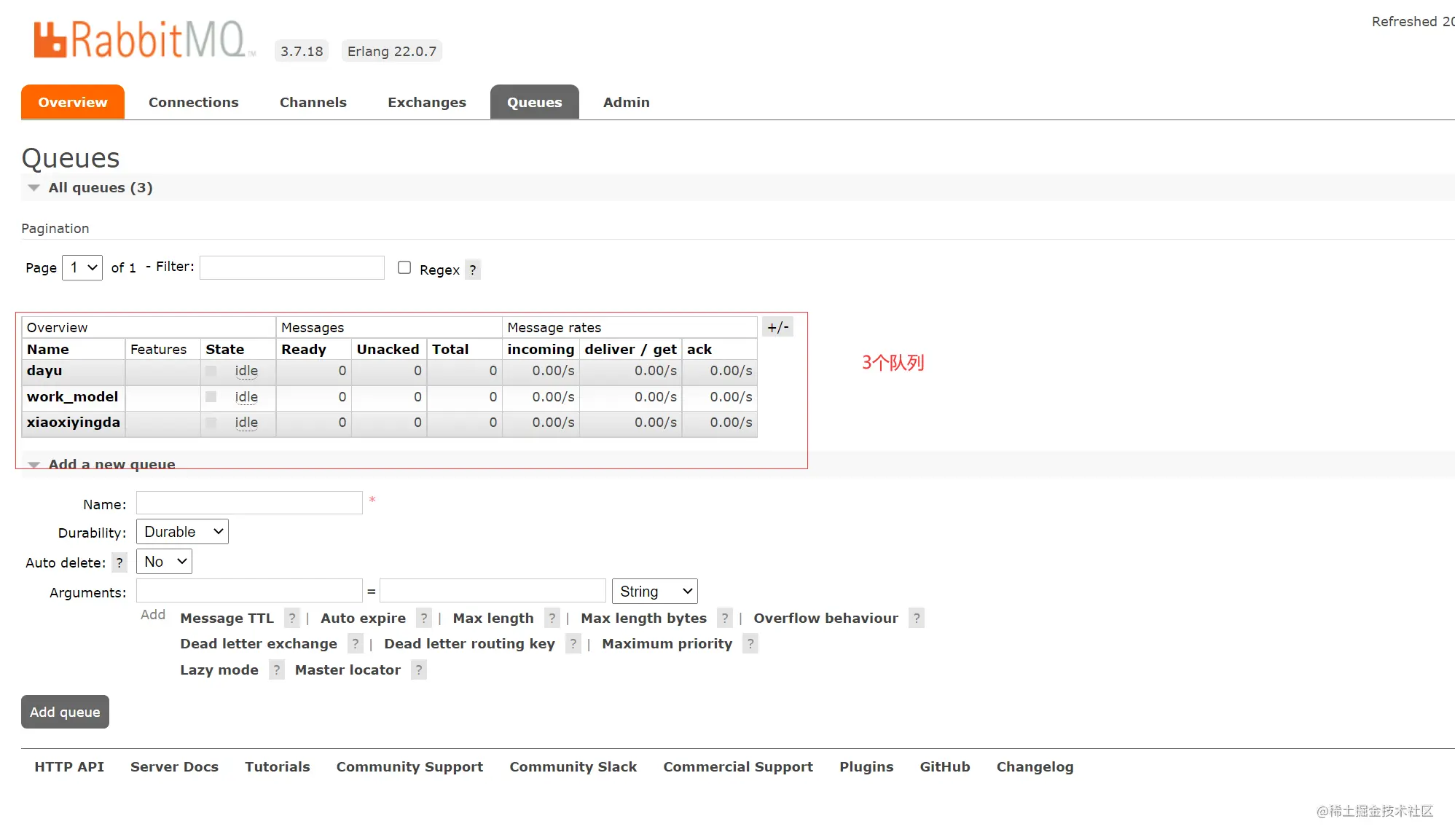Switch to the Overview tab
The image size is (1455, 840).
coord(73,102)
